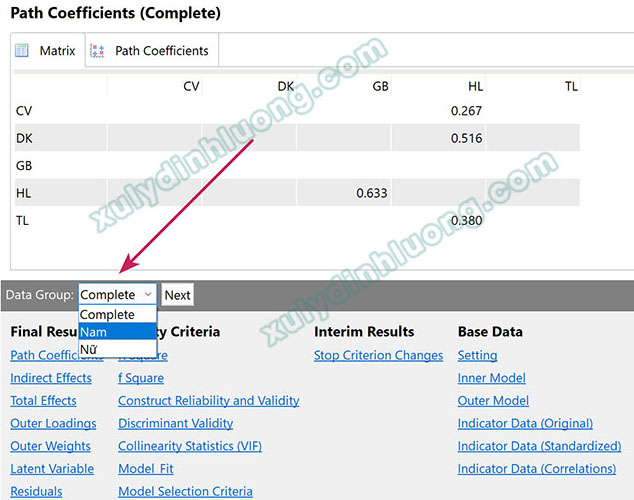Switch to the Matrix tab
Screen dimensions: 634x500
pos(56,51)
